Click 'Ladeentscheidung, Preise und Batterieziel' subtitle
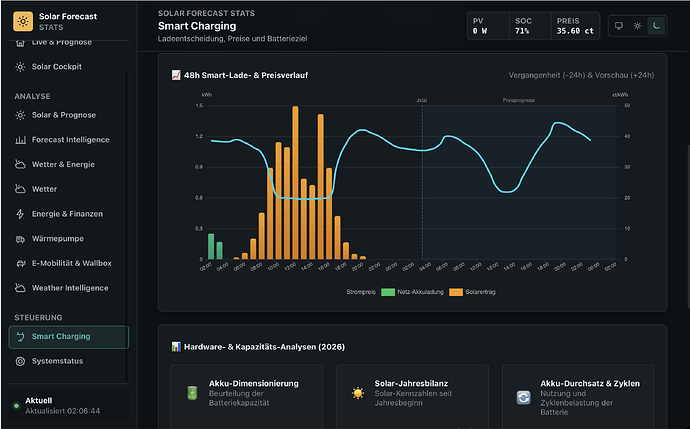 [x=232, y=39]
